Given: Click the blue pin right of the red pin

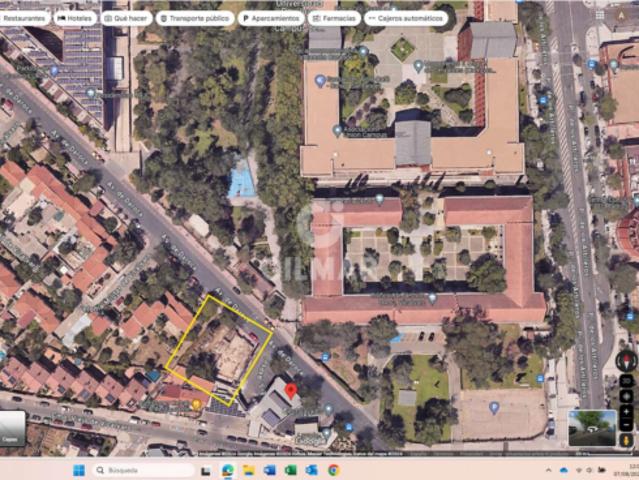Looking at the screenshot, I should pos(328,410).
